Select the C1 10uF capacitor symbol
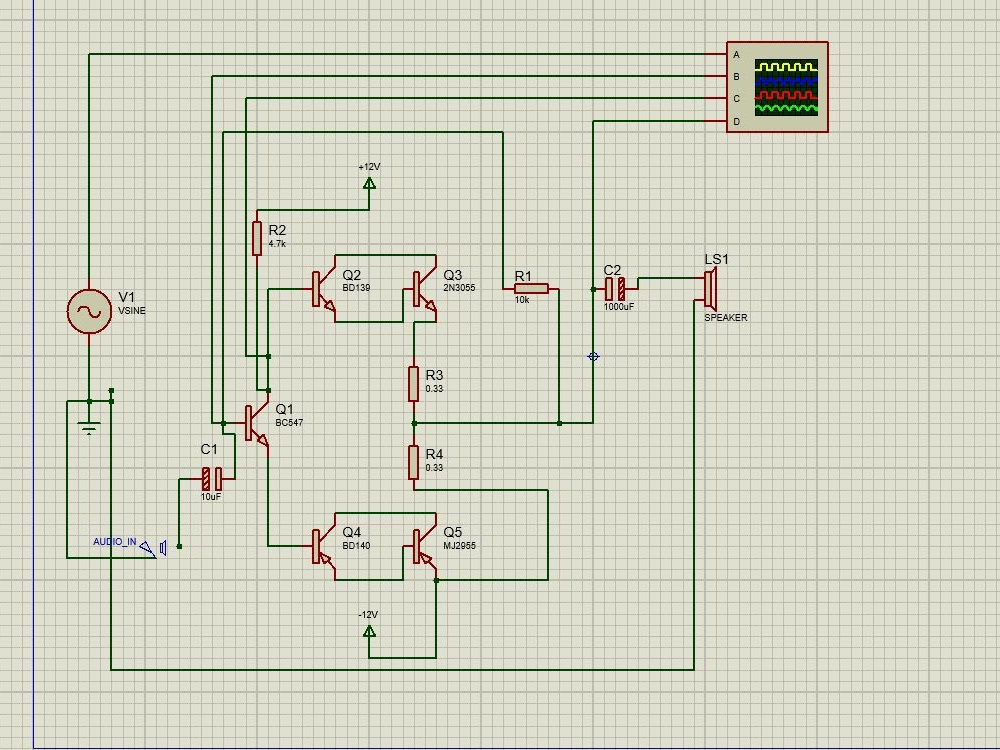 tap(212, 479)
